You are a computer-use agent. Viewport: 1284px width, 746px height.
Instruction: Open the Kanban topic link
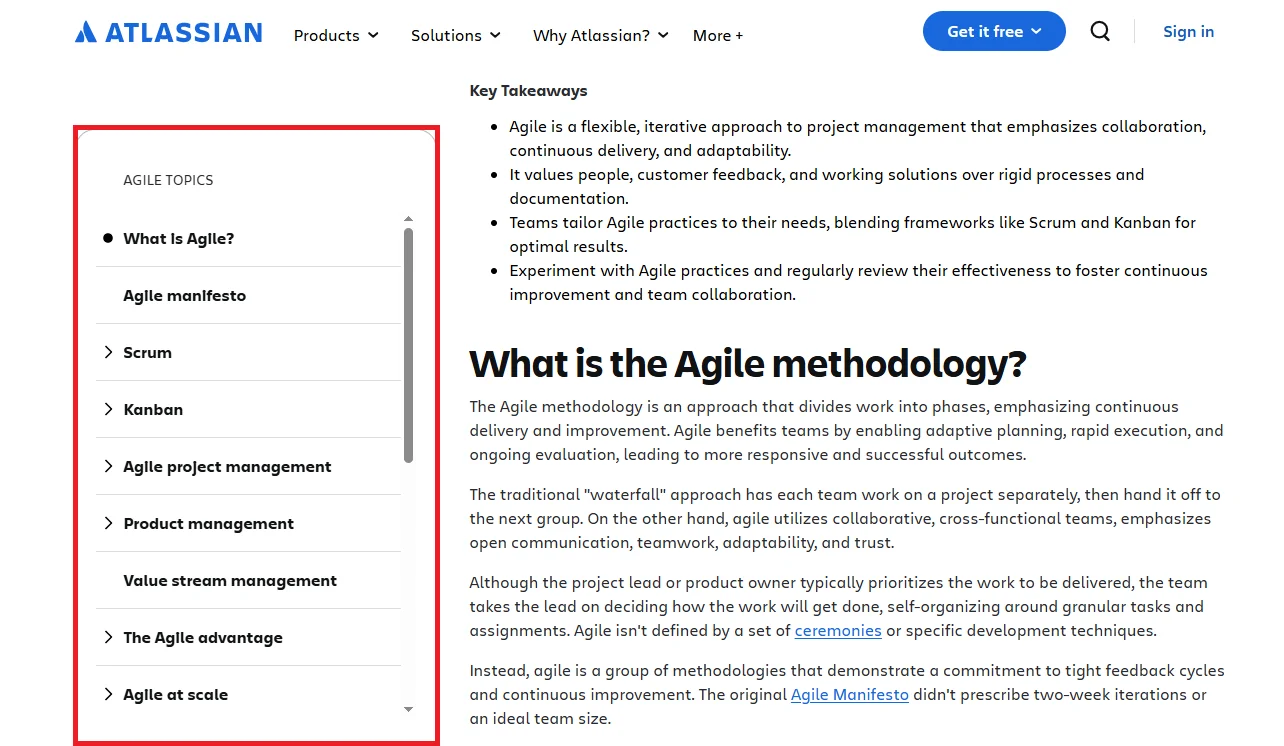click(x=153, y=409)
